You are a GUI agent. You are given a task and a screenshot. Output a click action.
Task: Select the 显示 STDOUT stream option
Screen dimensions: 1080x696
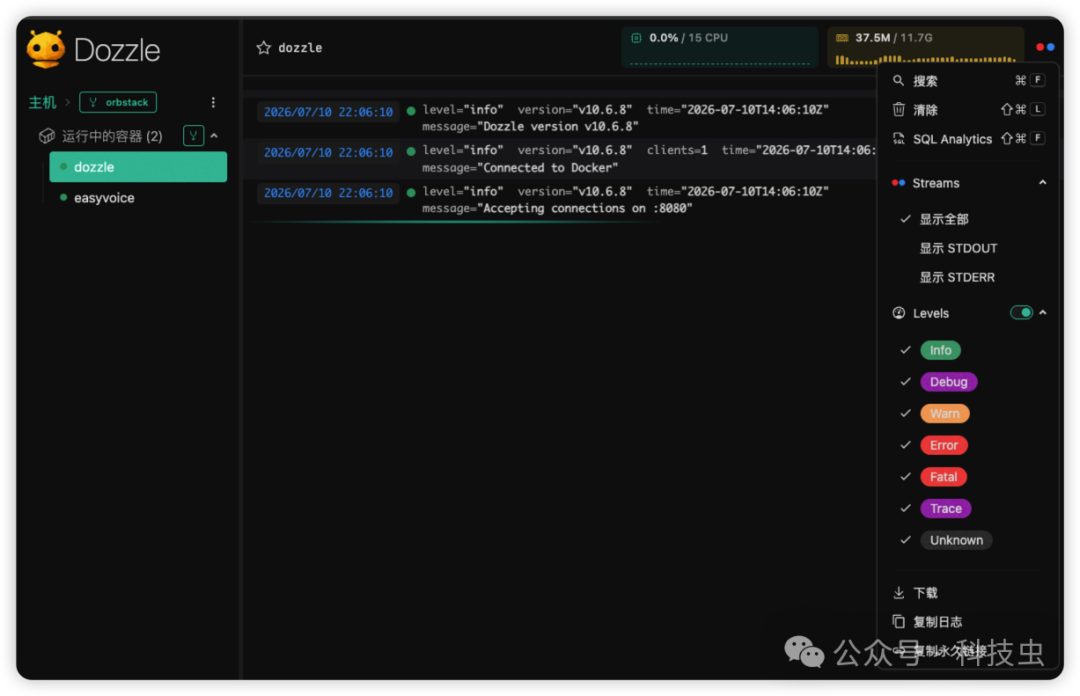pyautogui.click(x=958, y=248)
